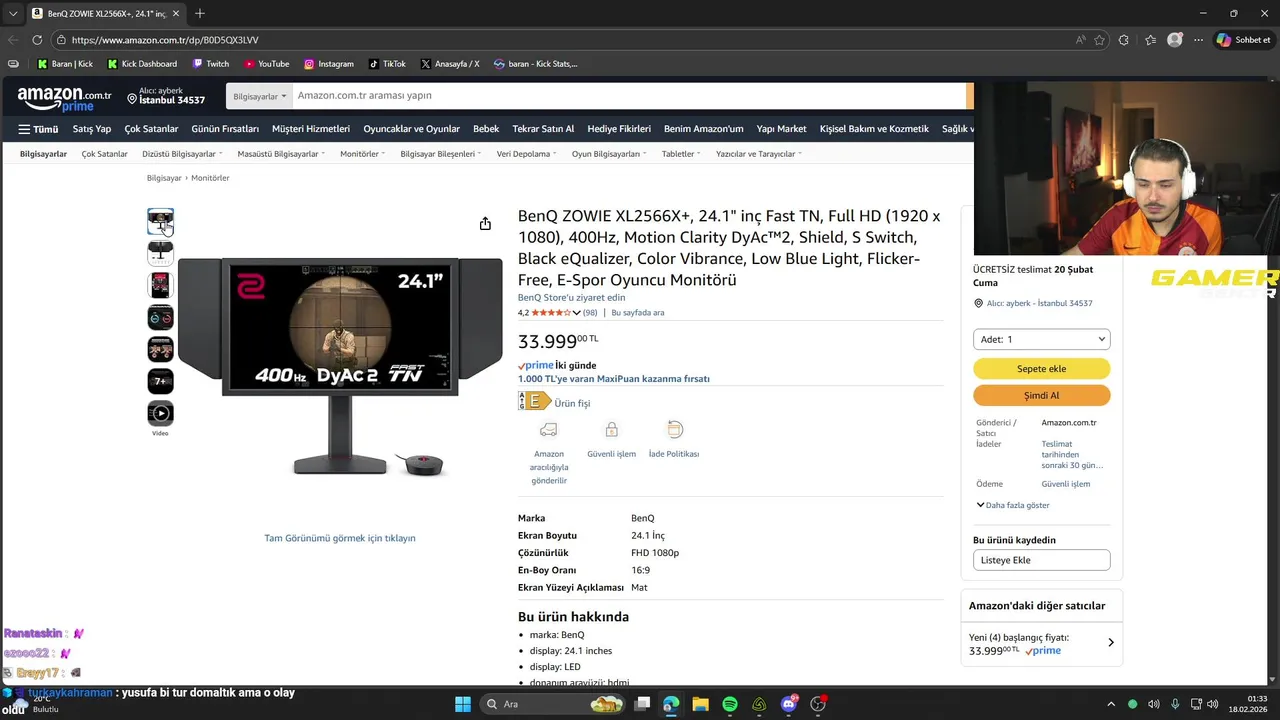Click the Amazon search input field
The height and width of the screenshot is (720, 1280).
point(628,96)
